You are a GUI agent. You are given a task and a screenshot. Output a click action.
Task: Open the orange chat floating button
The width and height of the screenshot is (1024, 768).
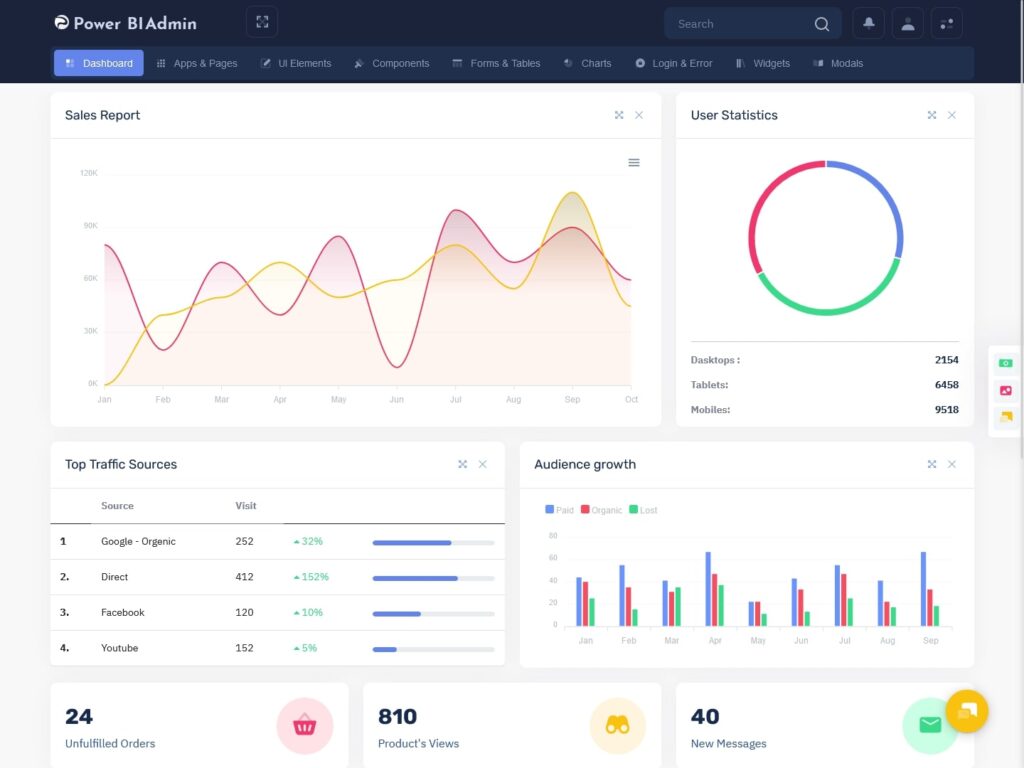pos(967,712)
